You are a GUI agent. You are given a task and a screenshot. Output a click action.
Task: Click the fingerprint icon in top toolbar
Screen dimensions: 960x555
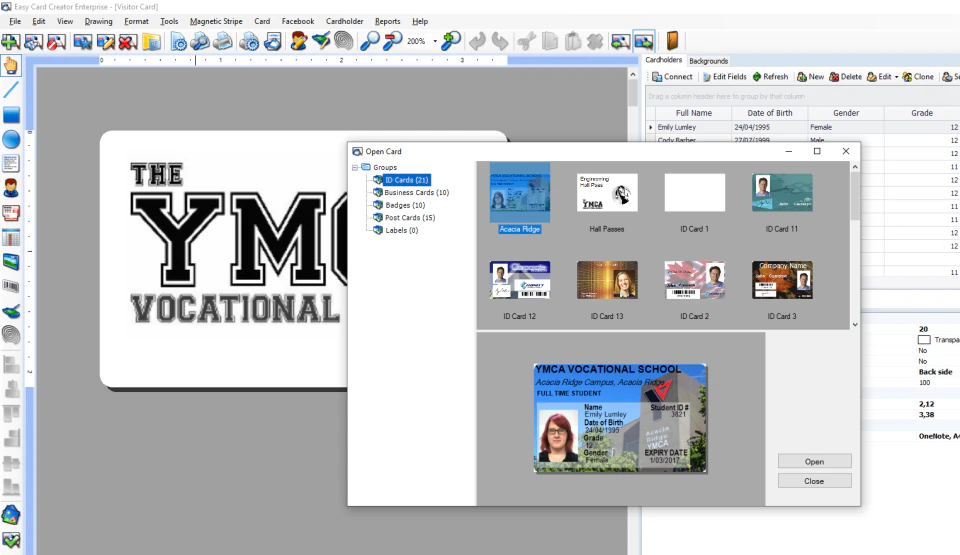[343, 42]
